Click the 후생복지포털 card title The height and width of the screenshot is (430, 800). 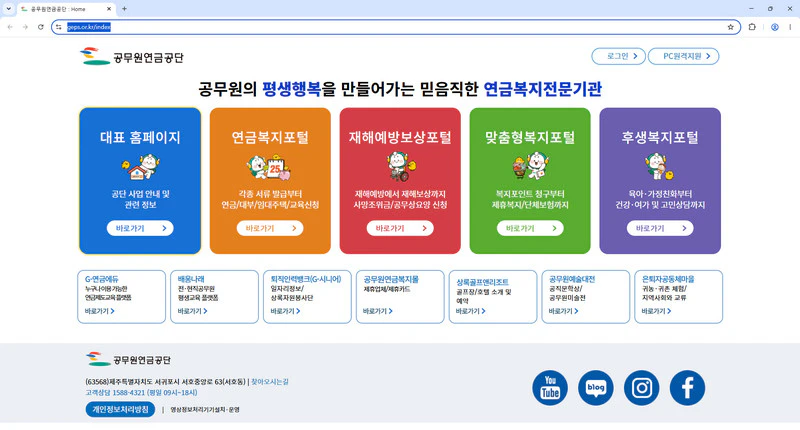(660, 137)
